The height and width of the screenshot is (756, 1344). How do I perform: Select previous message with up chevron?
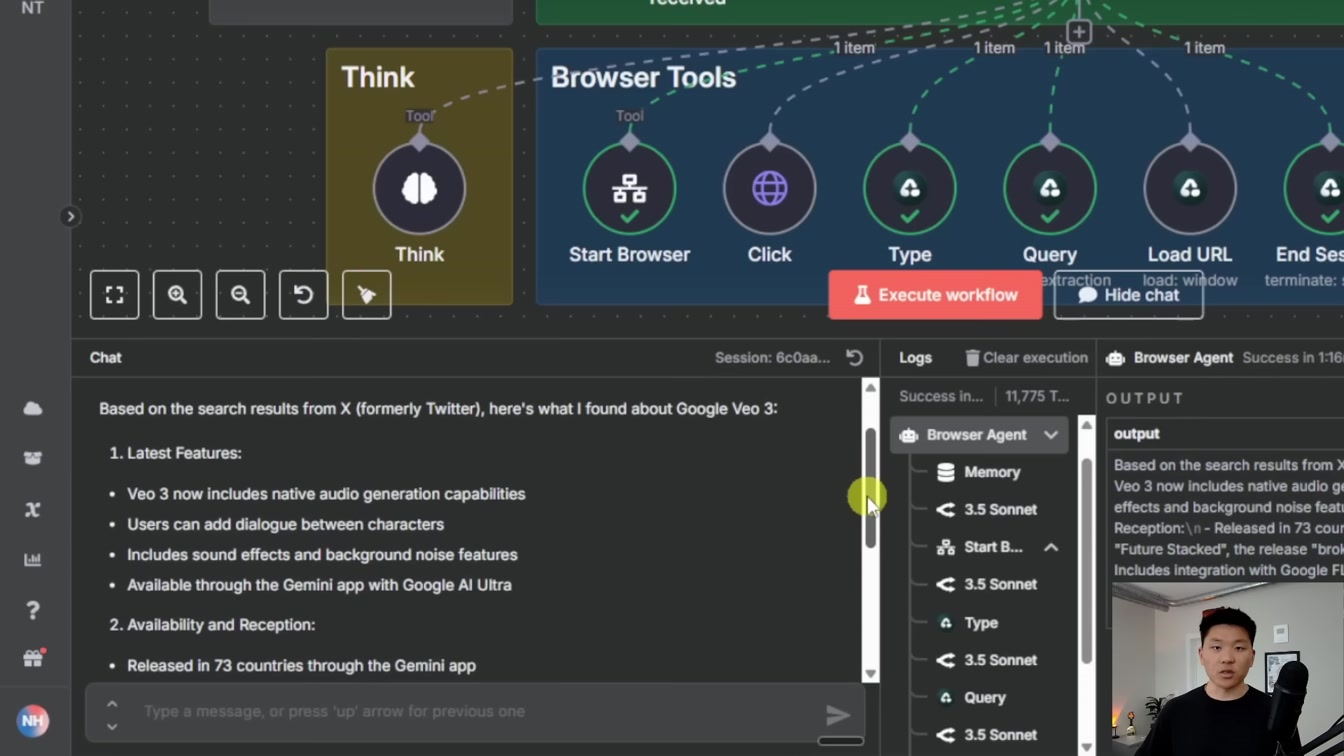pos(112,704)
